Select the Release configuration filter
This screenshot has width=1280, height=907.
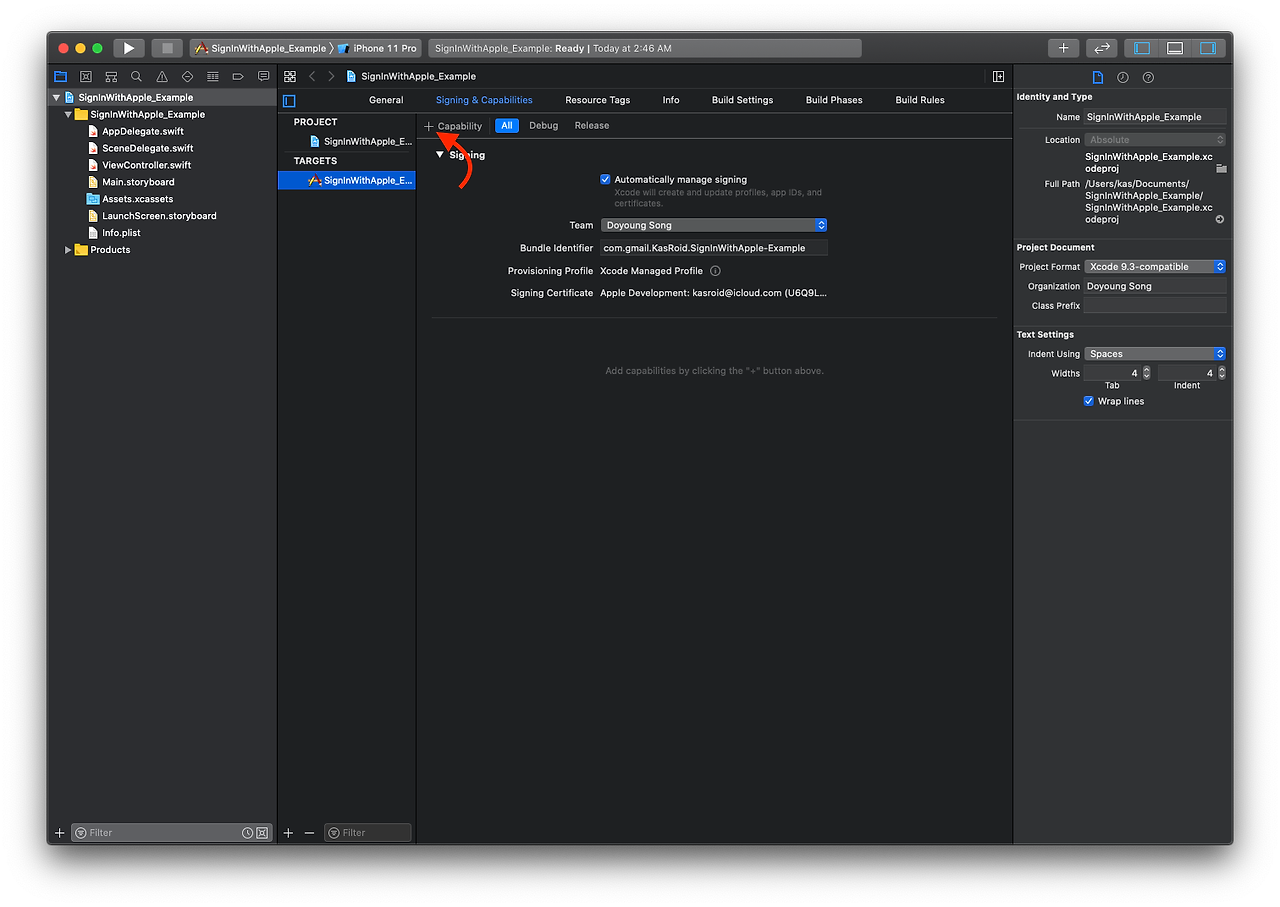[592, 126]
